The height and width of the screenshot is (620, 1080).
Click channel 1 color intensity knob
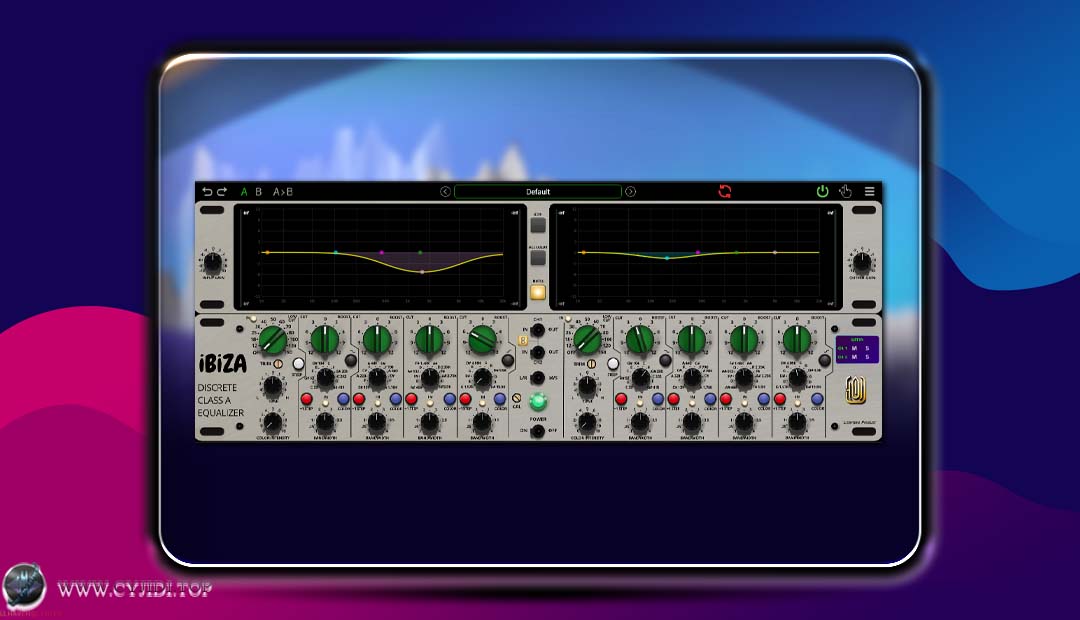coord(273,422)
